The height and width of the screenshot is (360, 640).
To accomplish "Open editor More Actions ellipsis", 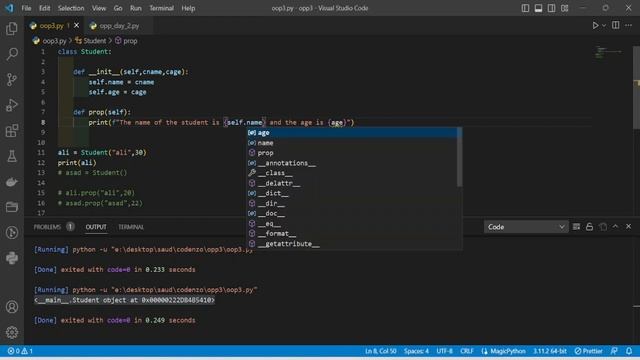I will click(x=629, y=25).
